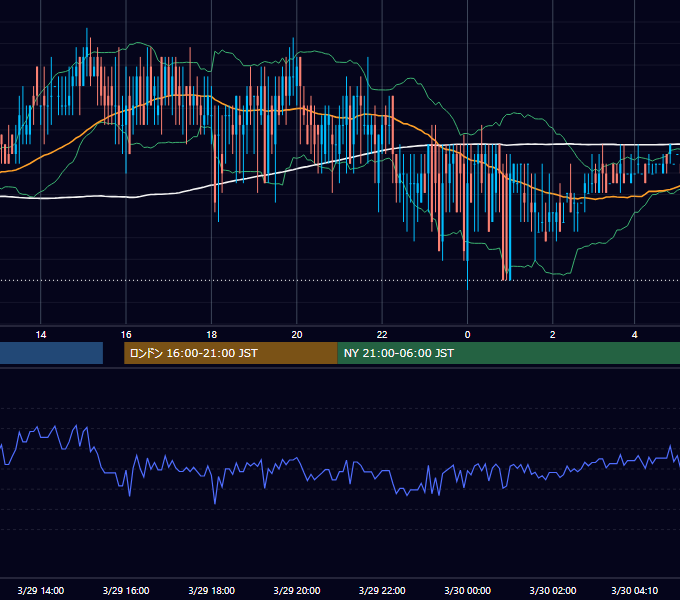Viewport: 680px width, 600px height.
Task: Click the 14 hour label on chart axis
Action: click(41, 335)
